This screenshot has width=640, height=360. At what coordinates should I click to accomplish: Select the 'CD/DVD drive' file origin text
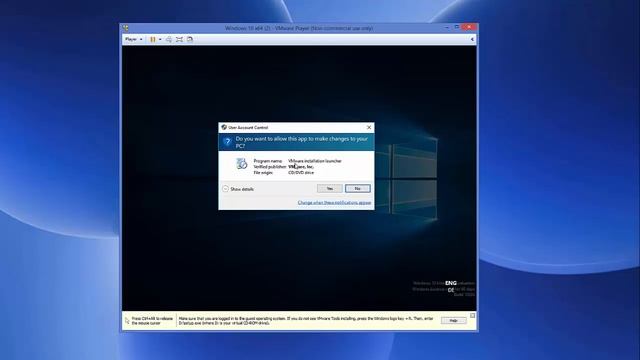click(301, 173)
